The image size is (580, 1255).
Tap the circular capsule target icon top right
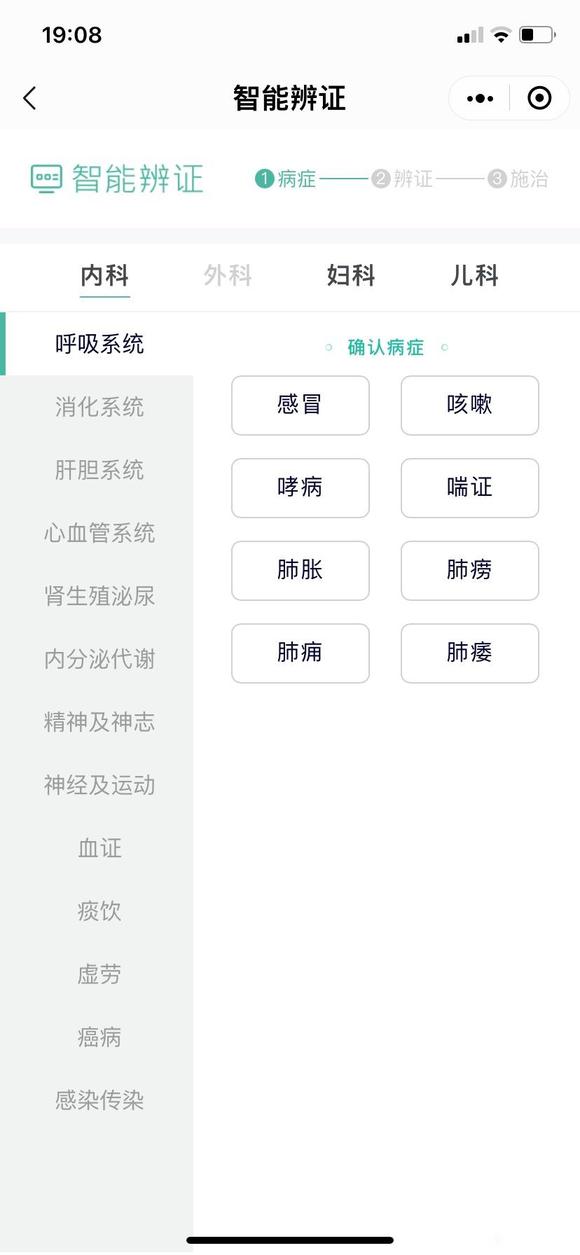click(x=539, y=97)
